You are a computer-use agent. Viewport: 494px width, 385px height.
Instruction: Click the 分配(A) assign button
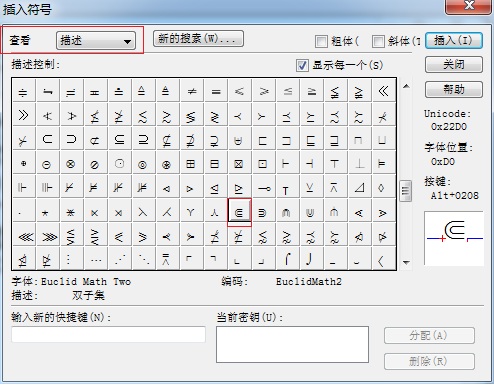point(429,336)
